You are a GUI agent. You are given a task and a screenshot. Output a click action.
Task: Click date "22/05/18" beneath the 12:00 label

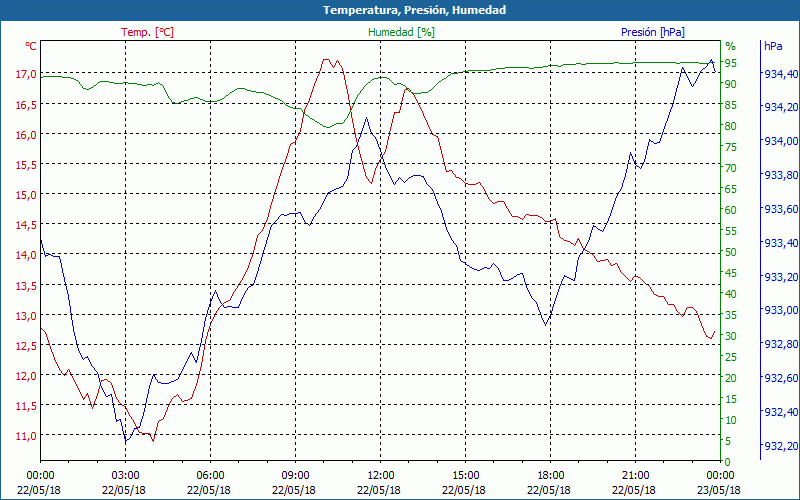coord(381,490)
